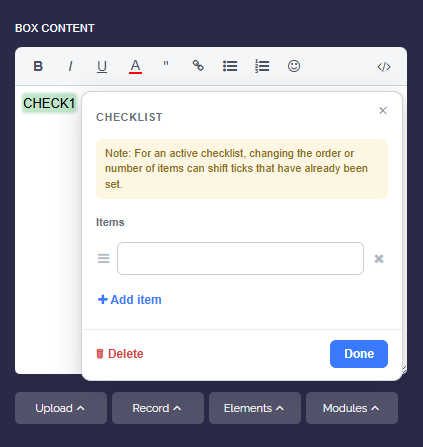Open the text color picker
Viewport: 423px width, 447px height.
pyautogui.click(x=135, y=66)
